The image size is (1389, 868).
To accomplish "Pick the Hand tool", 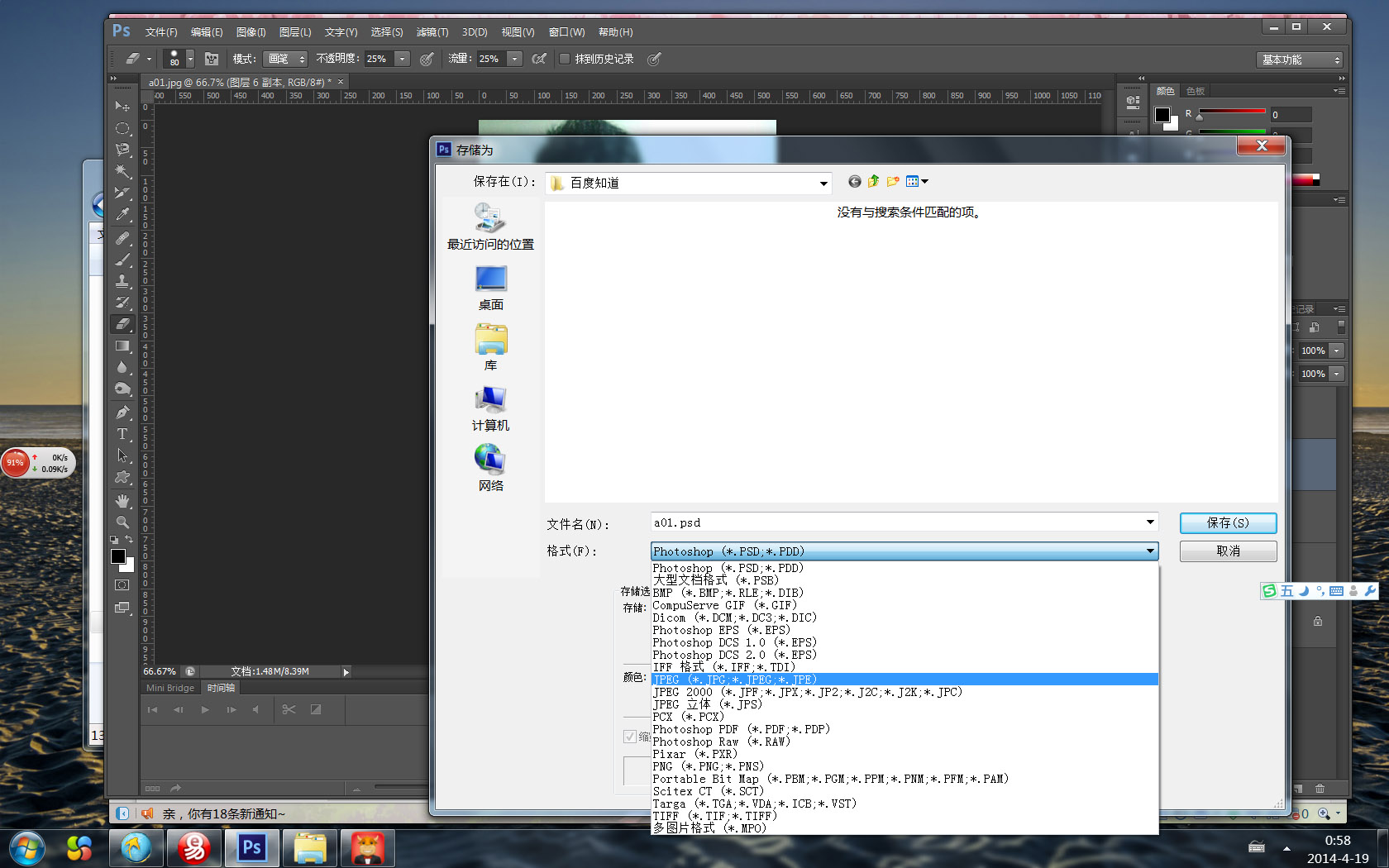I will pos(122,501).
